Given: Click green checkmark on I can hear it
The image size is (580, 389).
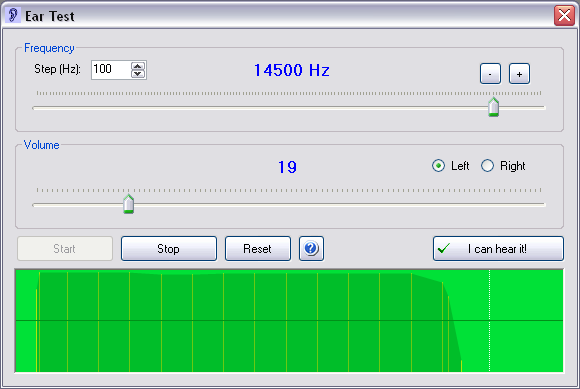Looking at the screenshot, I should pyautogui.click(x=444, y=248).
